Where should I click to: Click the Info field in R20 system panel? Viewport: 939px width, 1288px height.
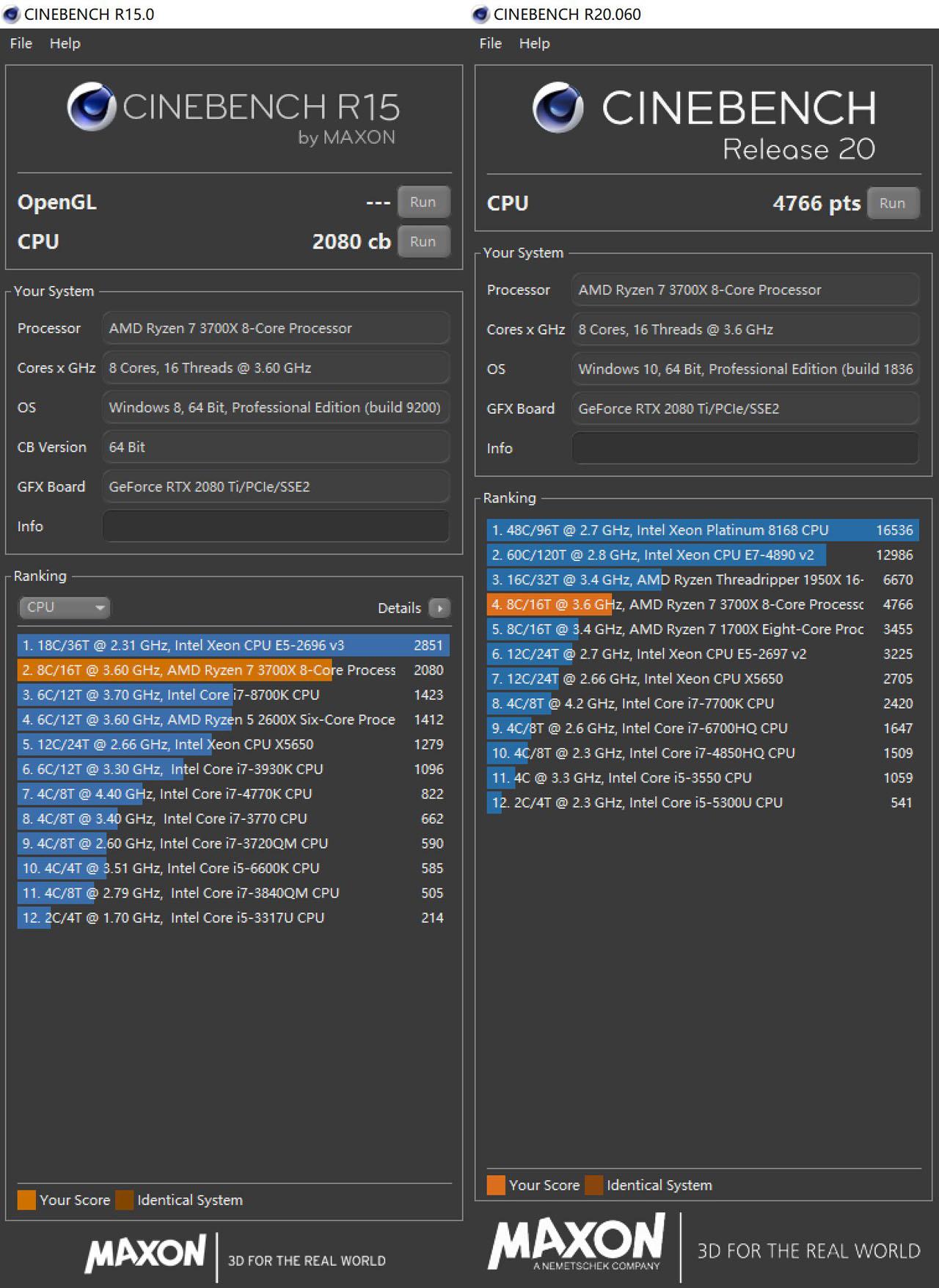pos(745,448)
